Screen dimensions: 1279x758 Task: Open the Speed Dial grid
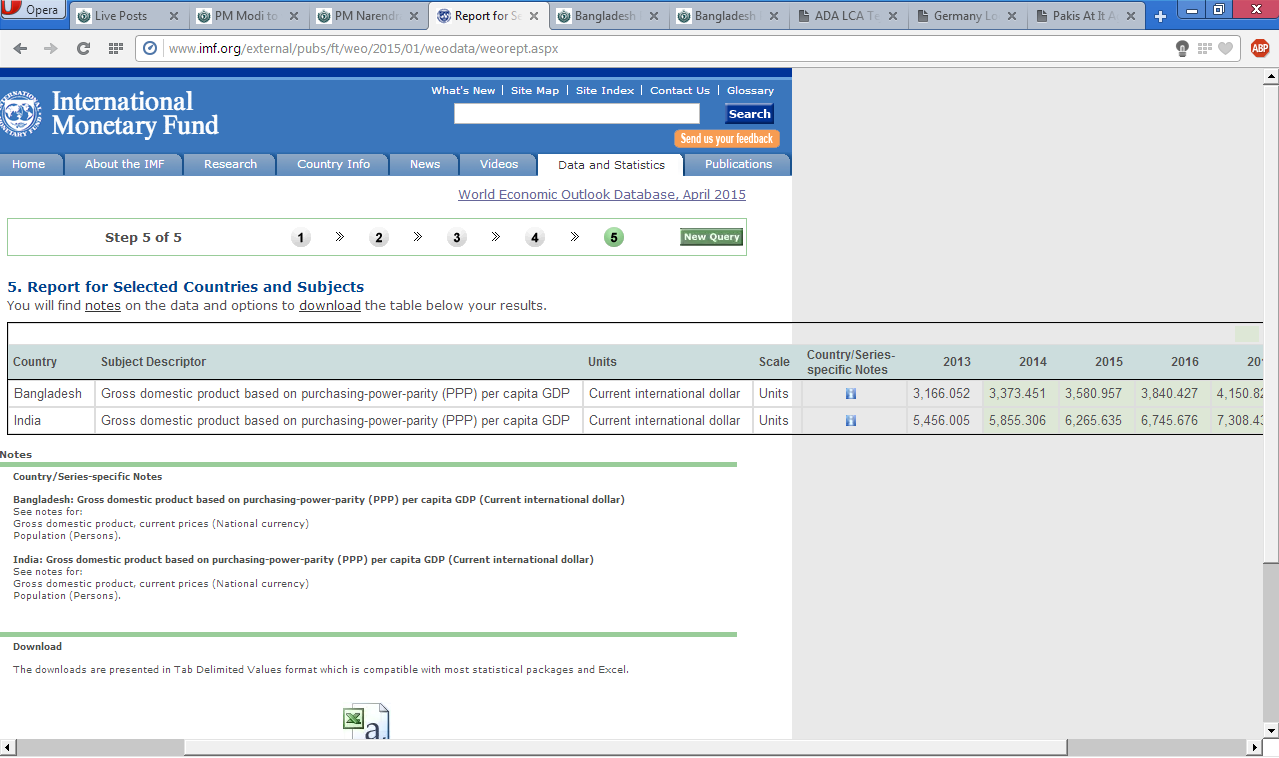tap(115, 49)
